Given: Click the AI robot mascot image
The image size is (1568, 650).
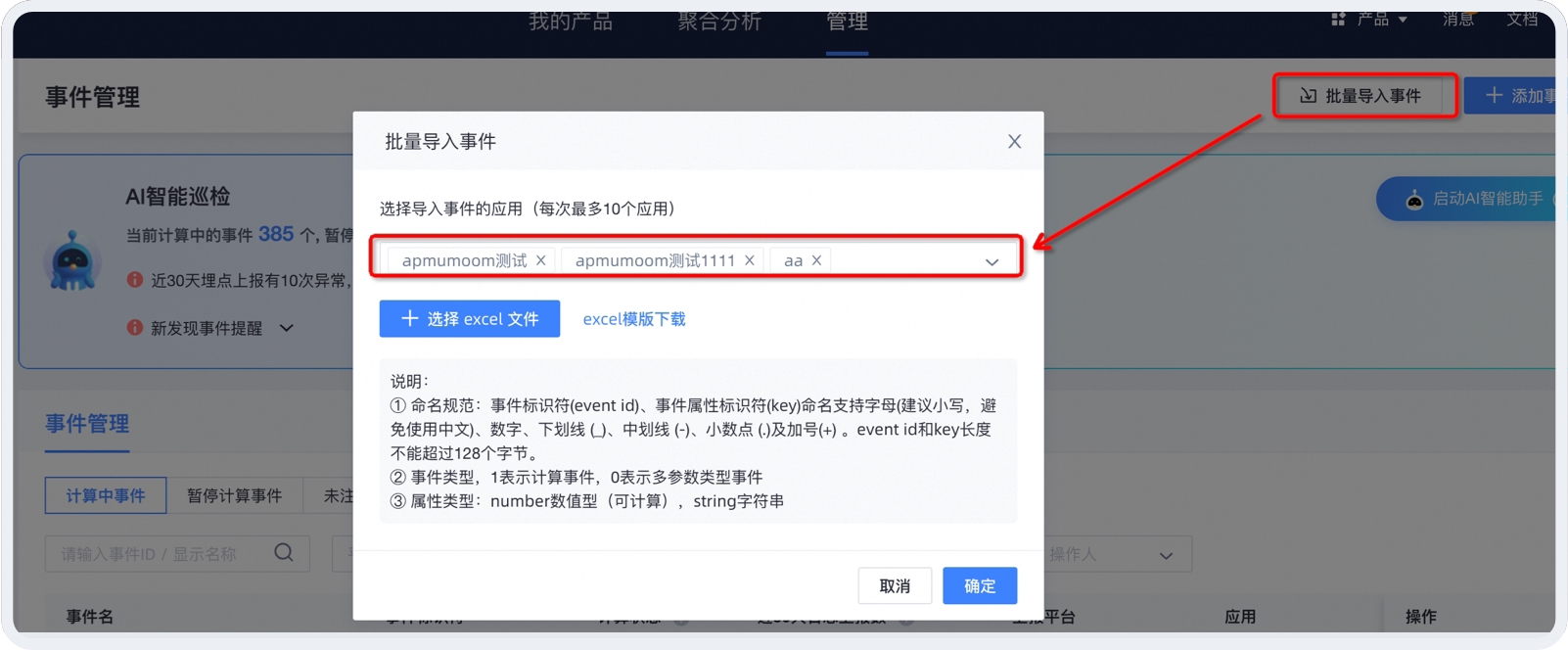Looking at the screenshot, I should click(x=72, y=260).
